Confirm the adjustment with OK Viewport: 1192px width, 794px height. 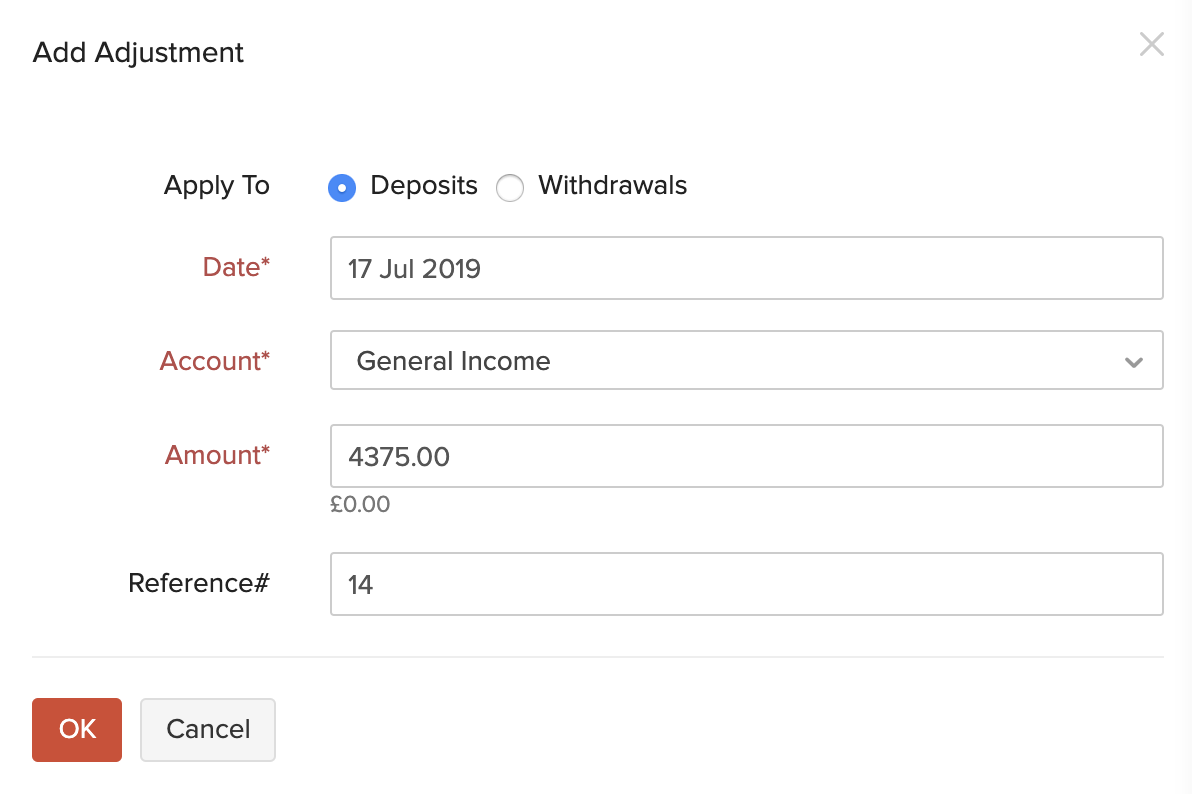pos(76,729)
